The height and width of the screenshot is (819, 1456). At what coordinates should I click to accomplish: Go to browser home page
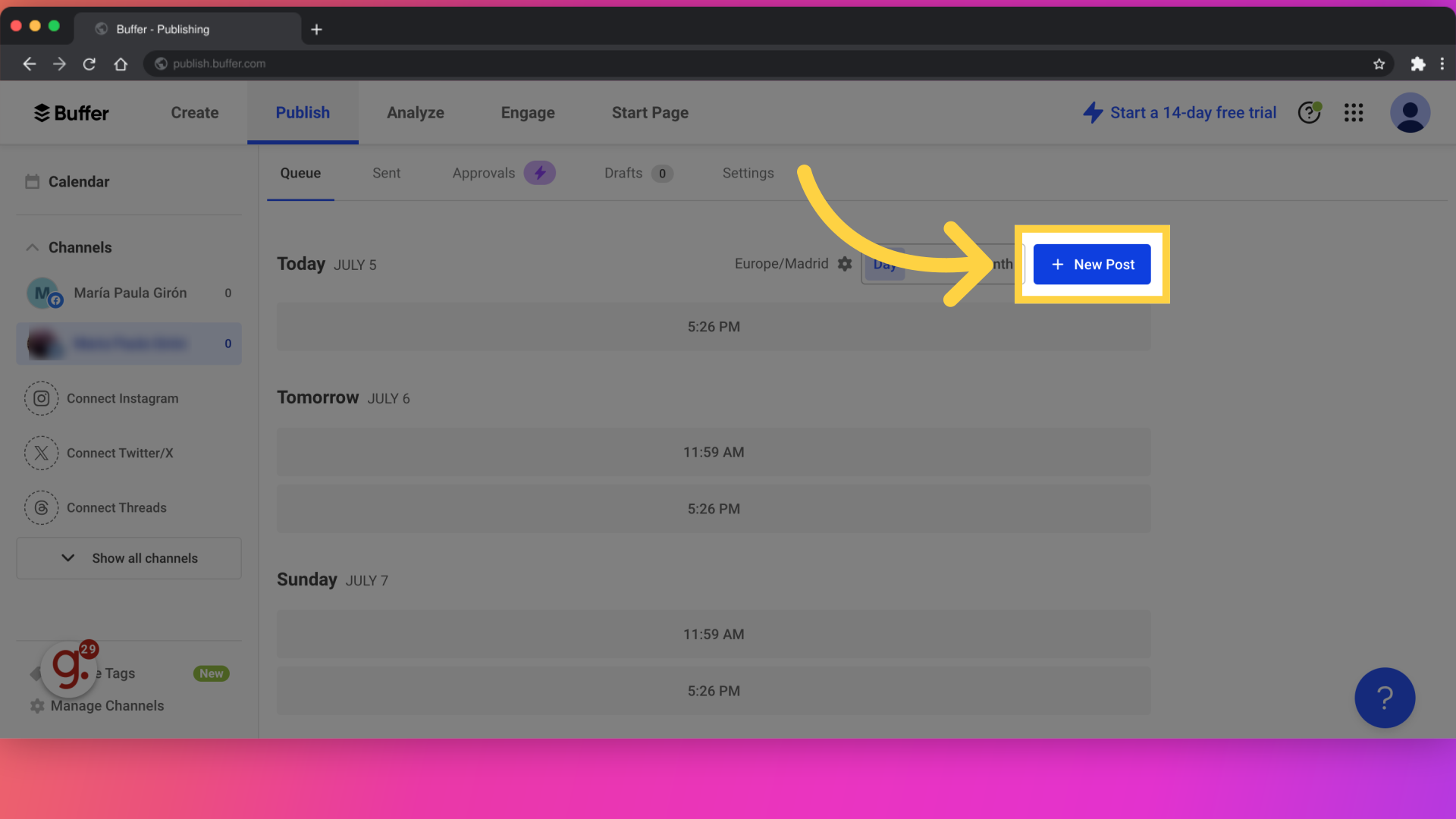click(x=121, y=64)
